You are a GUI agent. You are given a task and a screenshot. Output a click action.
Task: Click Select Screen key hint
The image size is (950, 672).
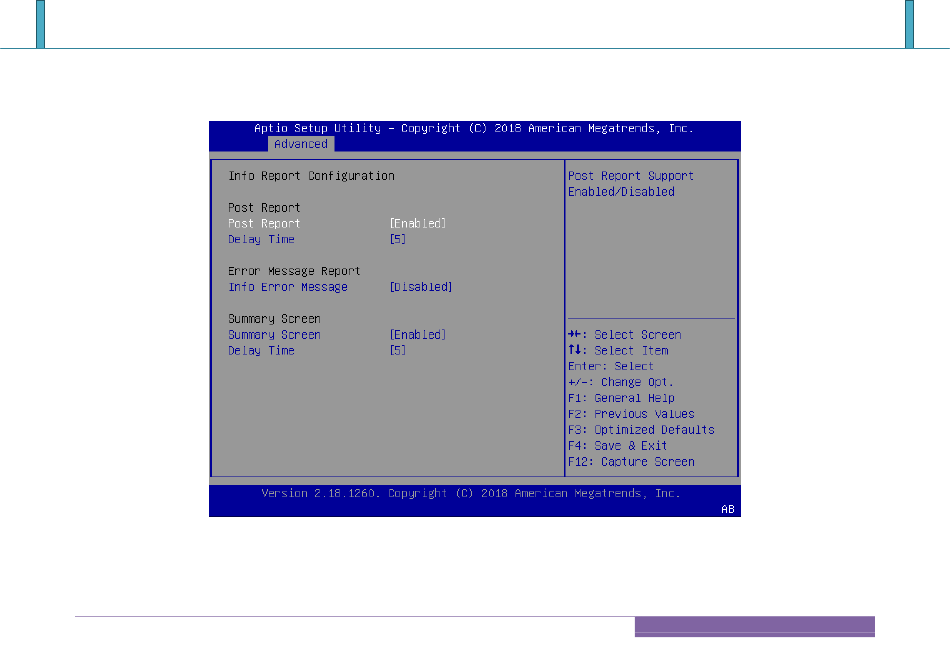tap(625, 335)
